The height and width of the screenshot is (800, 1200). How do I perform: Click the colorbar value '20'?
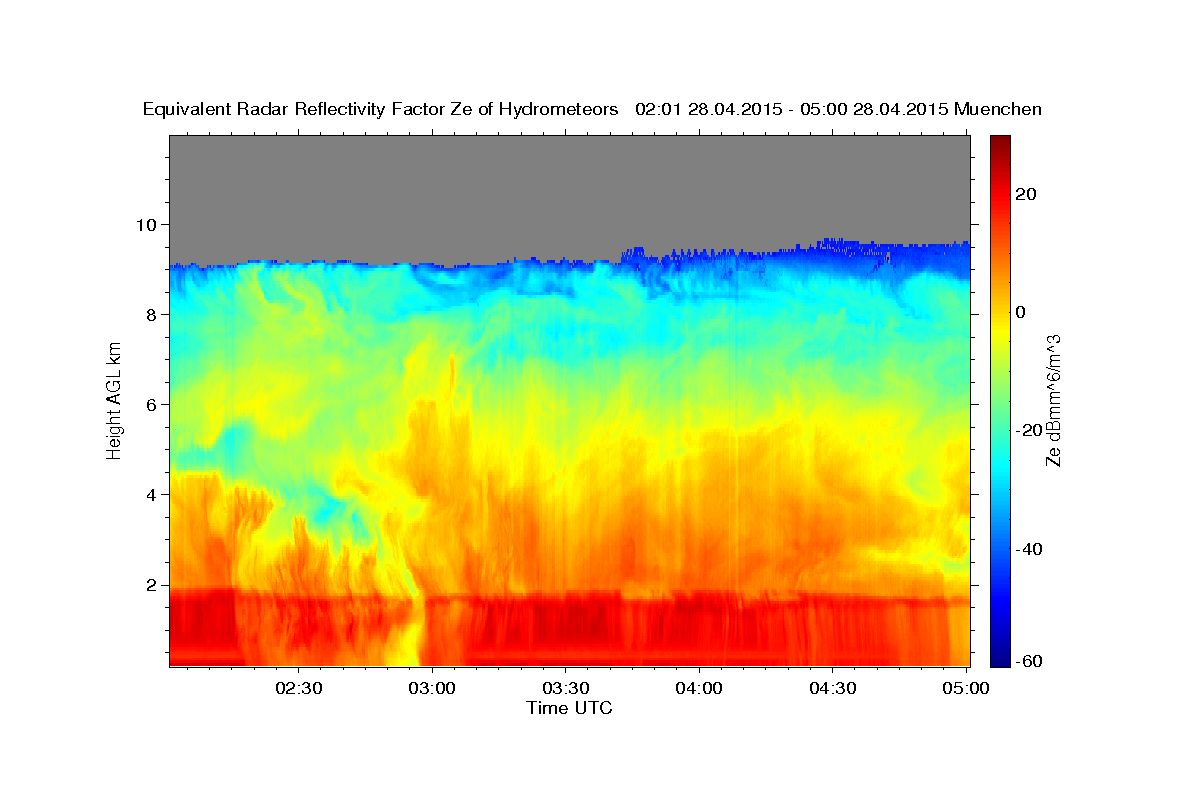point(1026,193)
